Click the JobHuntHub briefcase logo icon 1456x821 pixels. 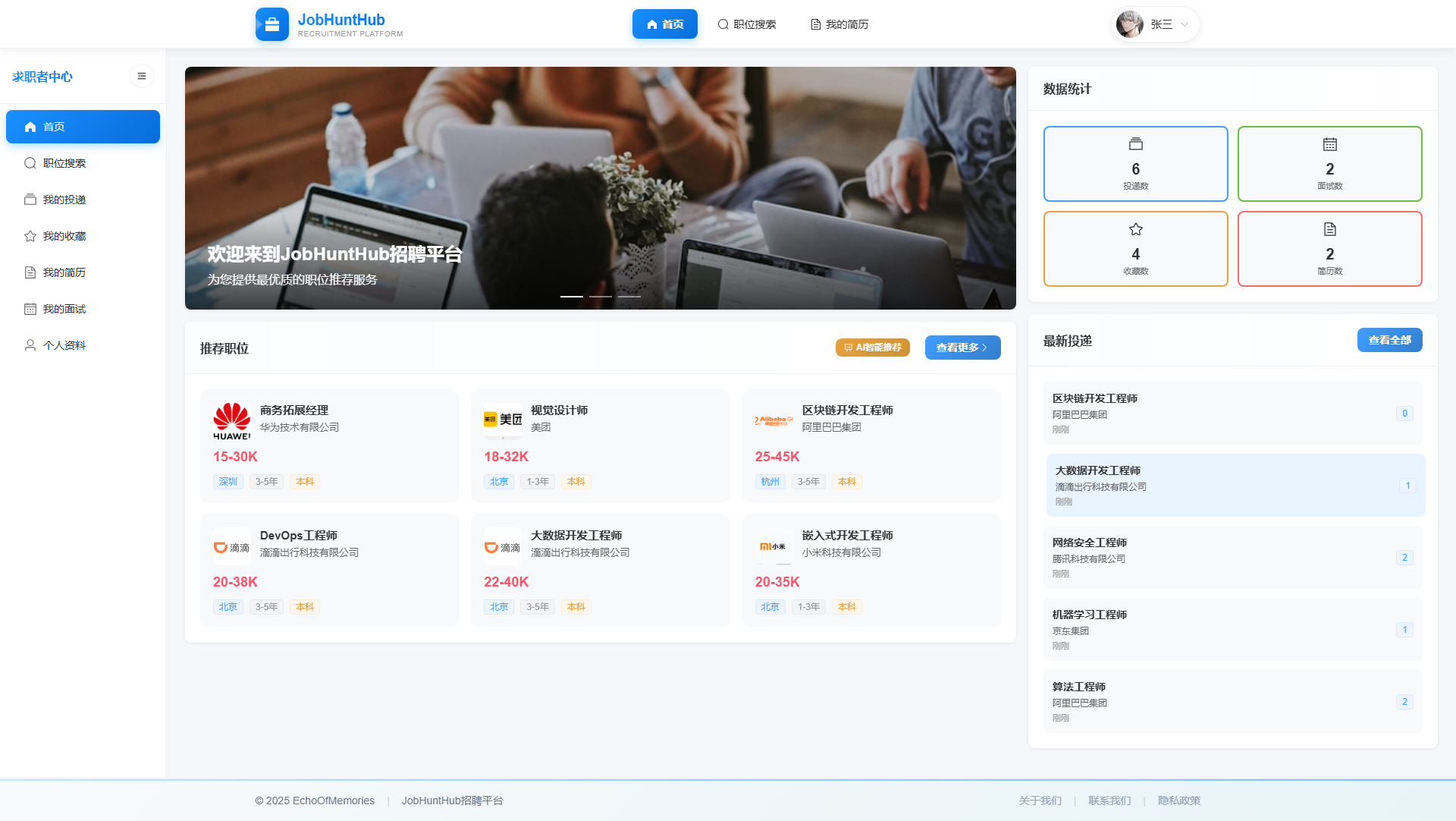click(271, 24)
